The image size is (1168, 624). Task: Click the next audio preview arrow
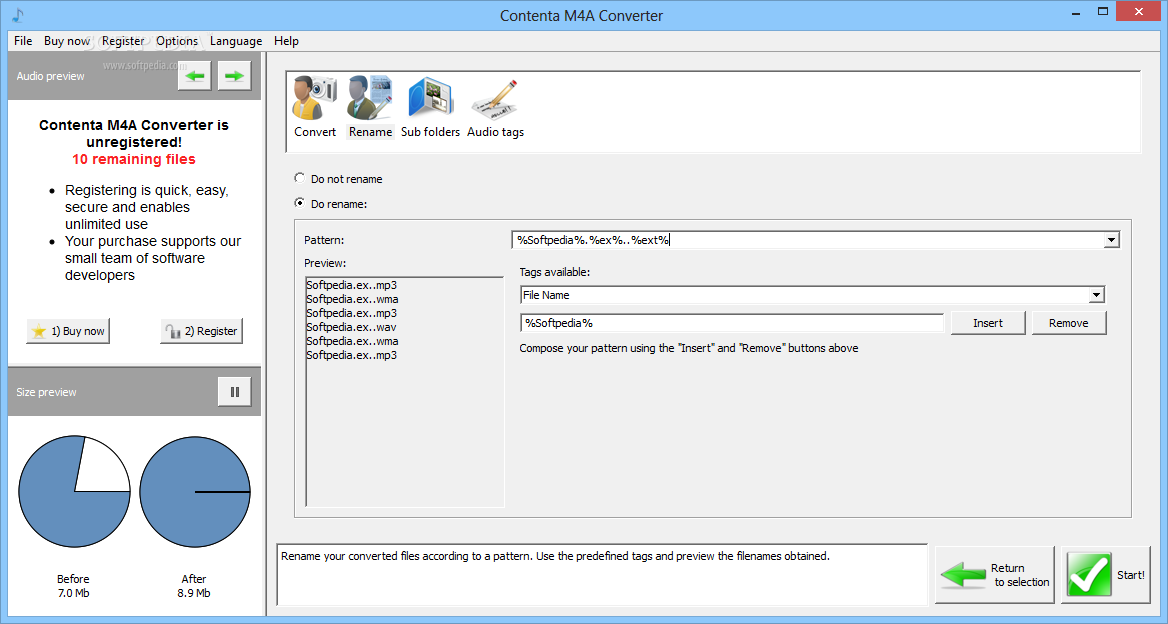[x=234, y=76]
